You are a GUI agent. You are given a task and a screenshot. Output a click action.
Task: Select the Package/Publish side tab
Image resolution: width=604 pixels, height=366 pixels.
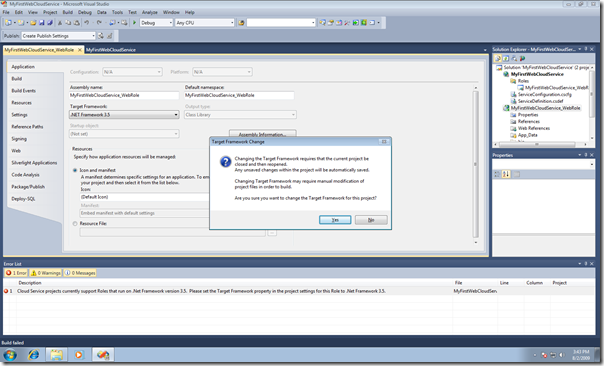point(28,187)
